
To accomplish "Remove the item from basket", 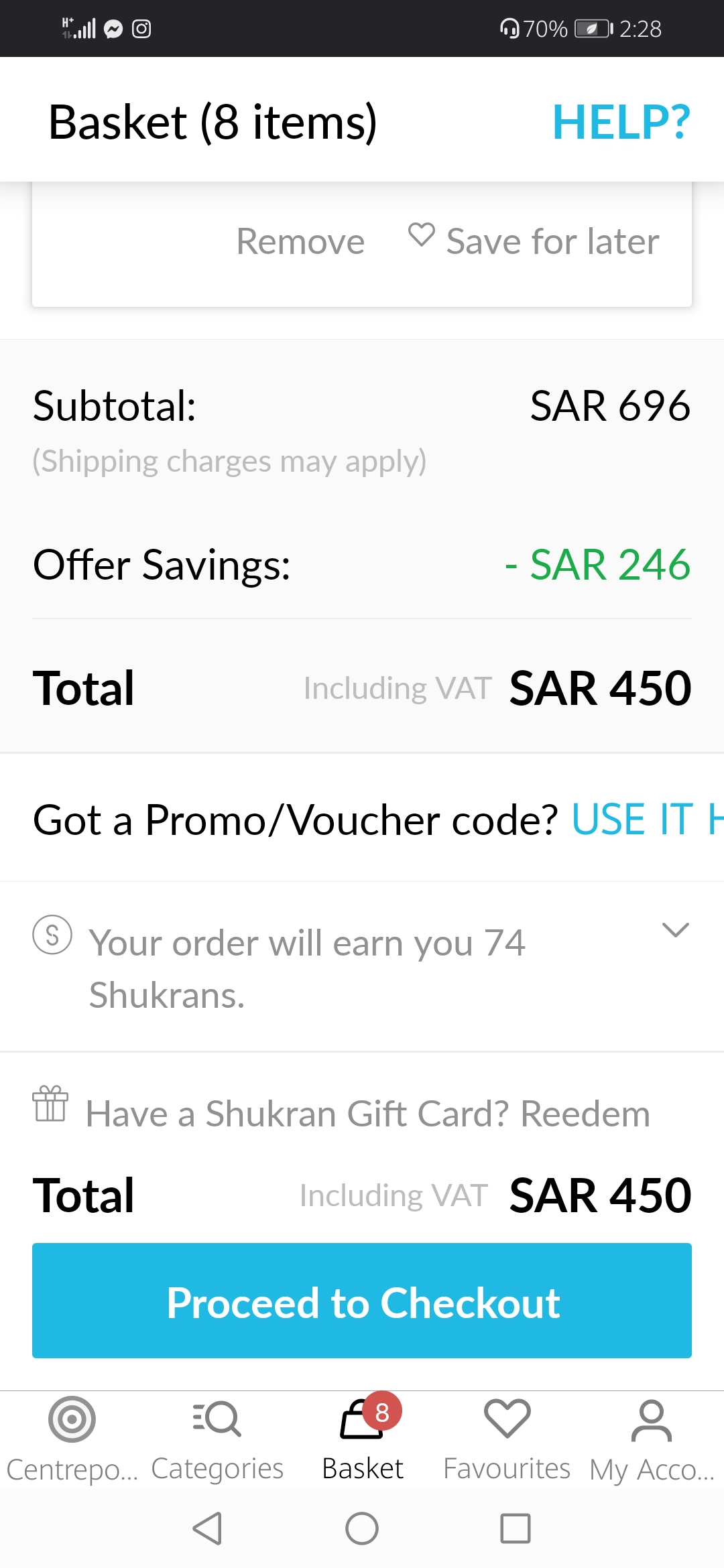I will coord(300,241).
